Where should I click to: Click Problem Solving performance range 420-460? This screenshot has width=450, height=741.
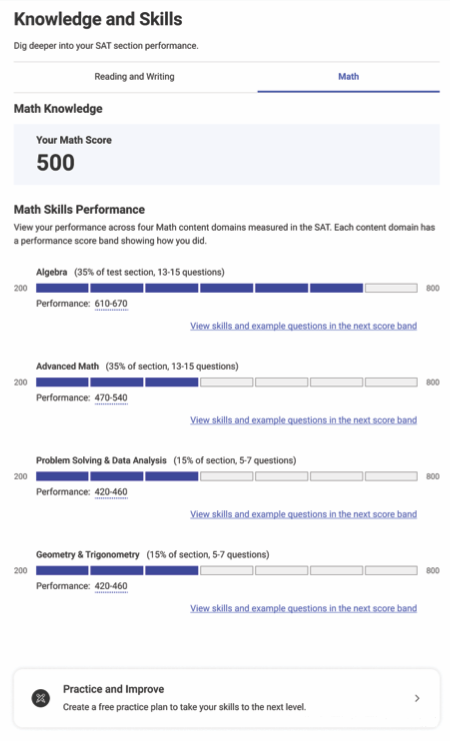point(111,491)
